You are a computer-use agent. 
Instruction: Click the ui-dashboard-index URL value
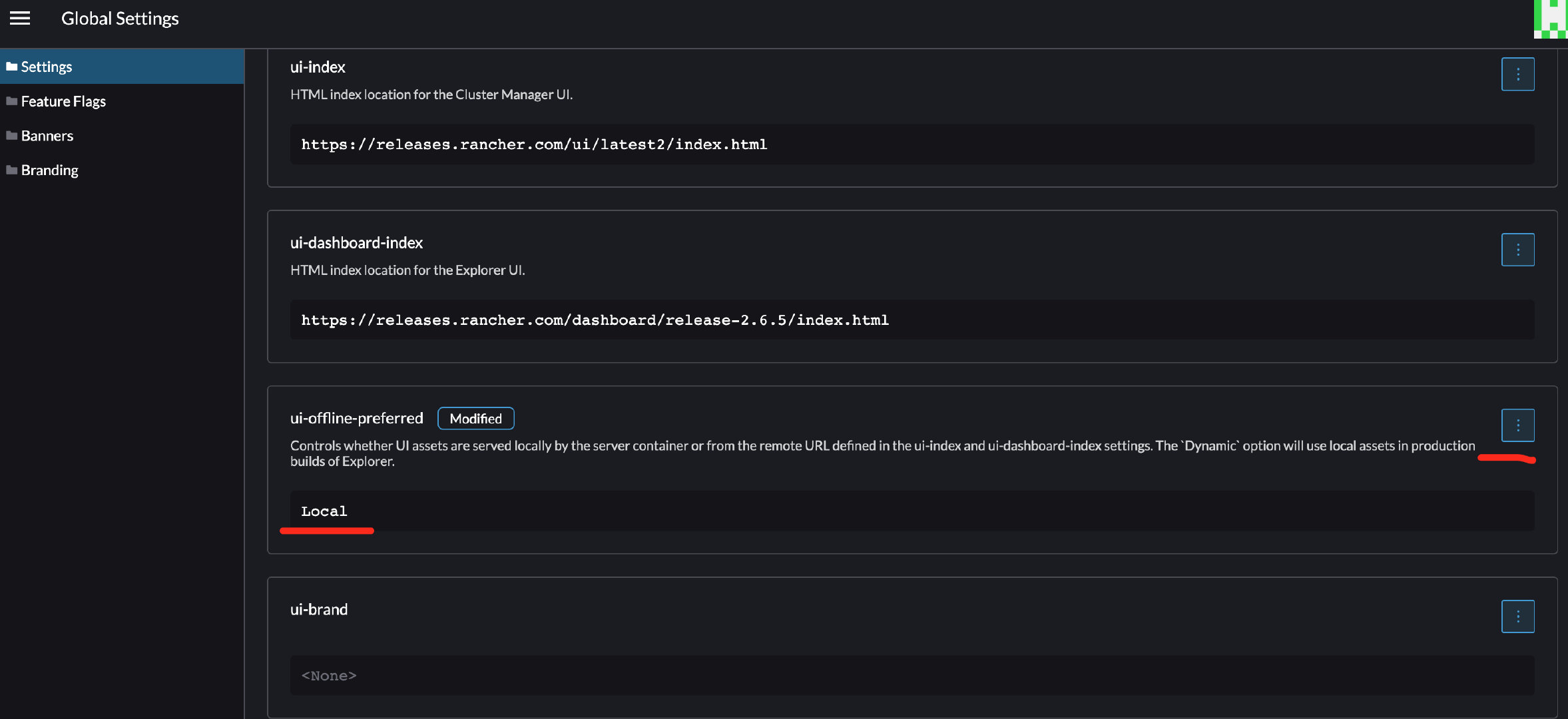pos(595,320)
